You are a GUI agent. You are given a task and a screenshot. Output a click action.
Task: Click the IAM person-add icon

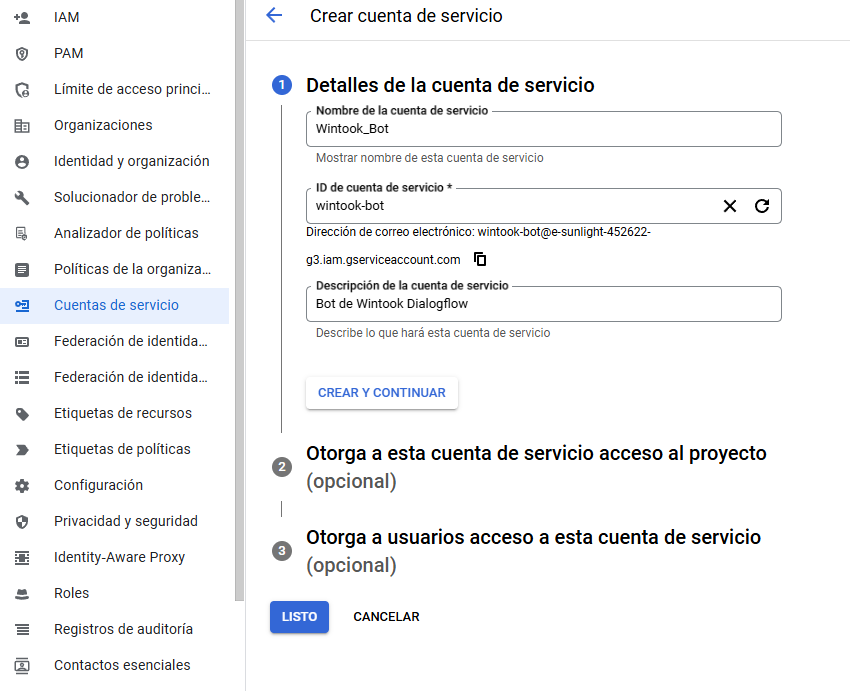[22, 17]
